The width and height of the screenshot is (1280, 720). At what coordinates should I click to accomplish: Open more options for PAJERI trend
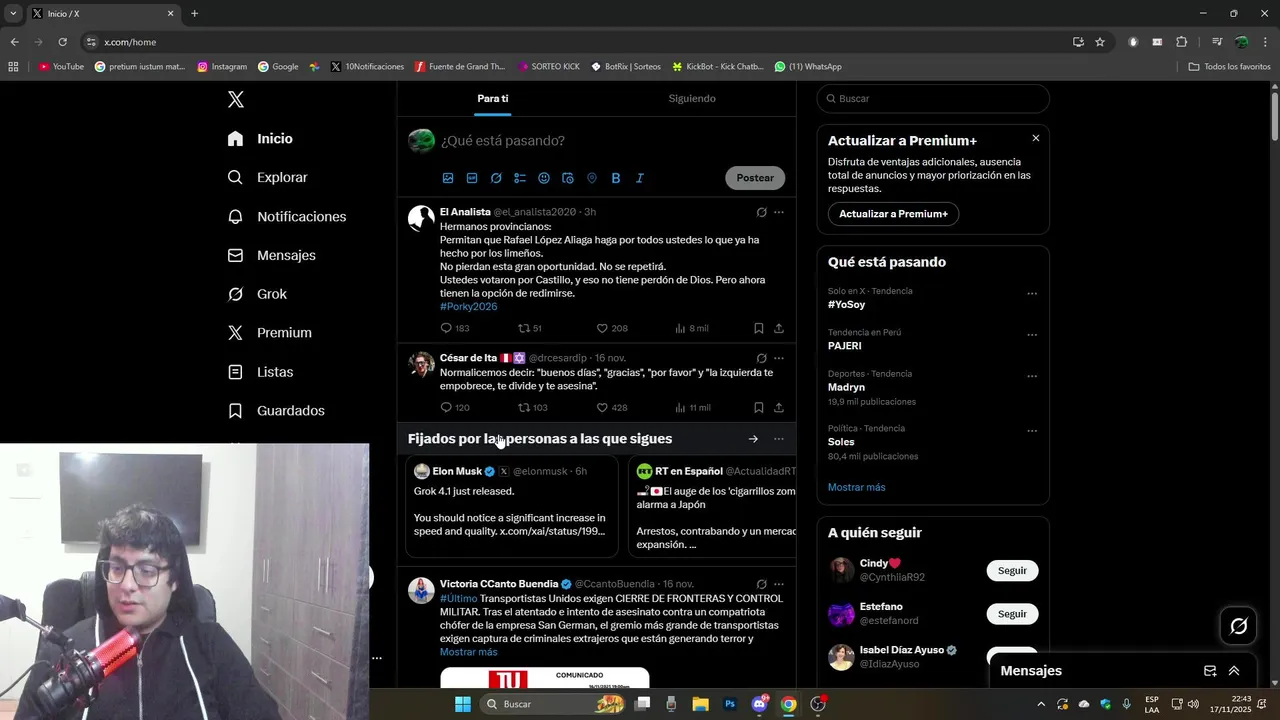tap(1032, 335)
